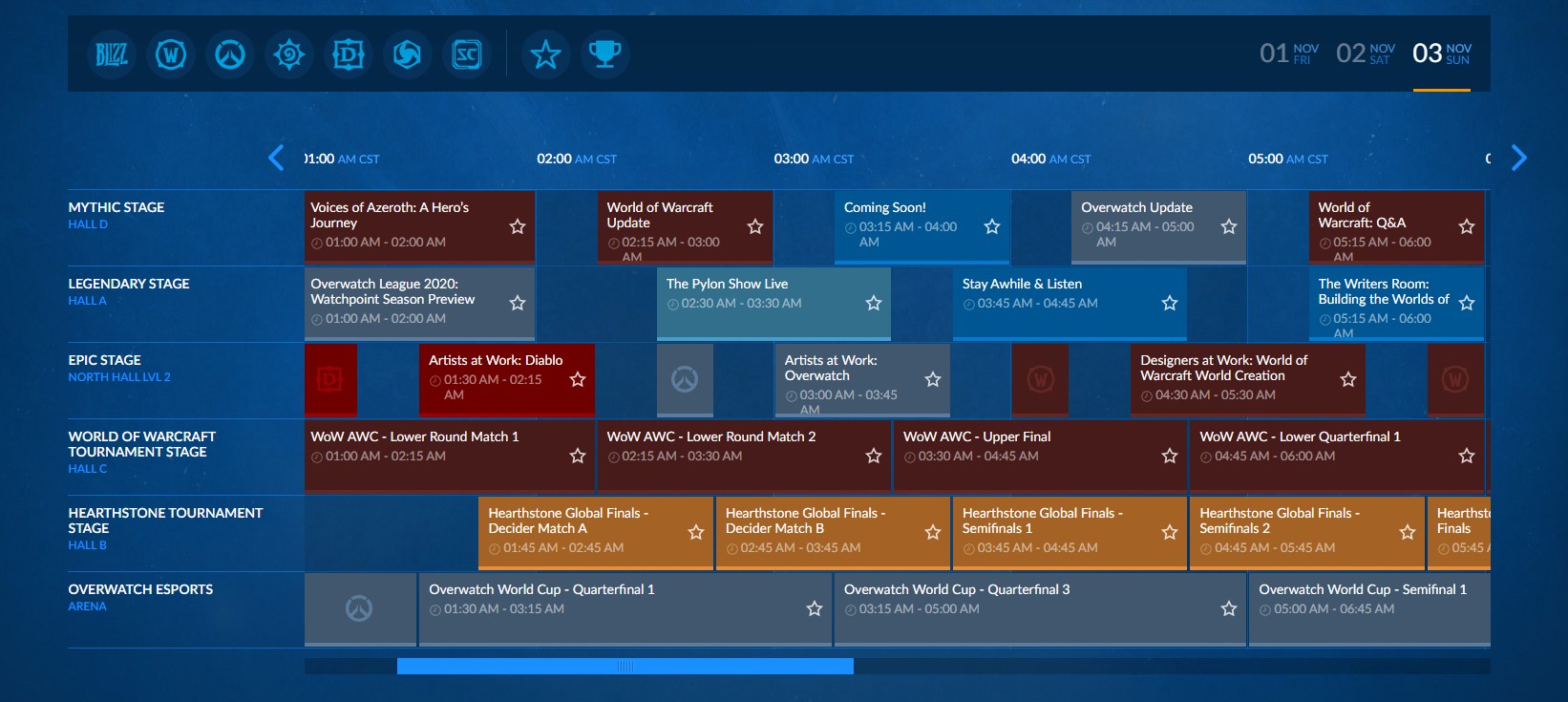The height and width of the screenshot is (702, 1568).
Task: Favorite Hearthstone Decider Match B
Action: (933, 533)
